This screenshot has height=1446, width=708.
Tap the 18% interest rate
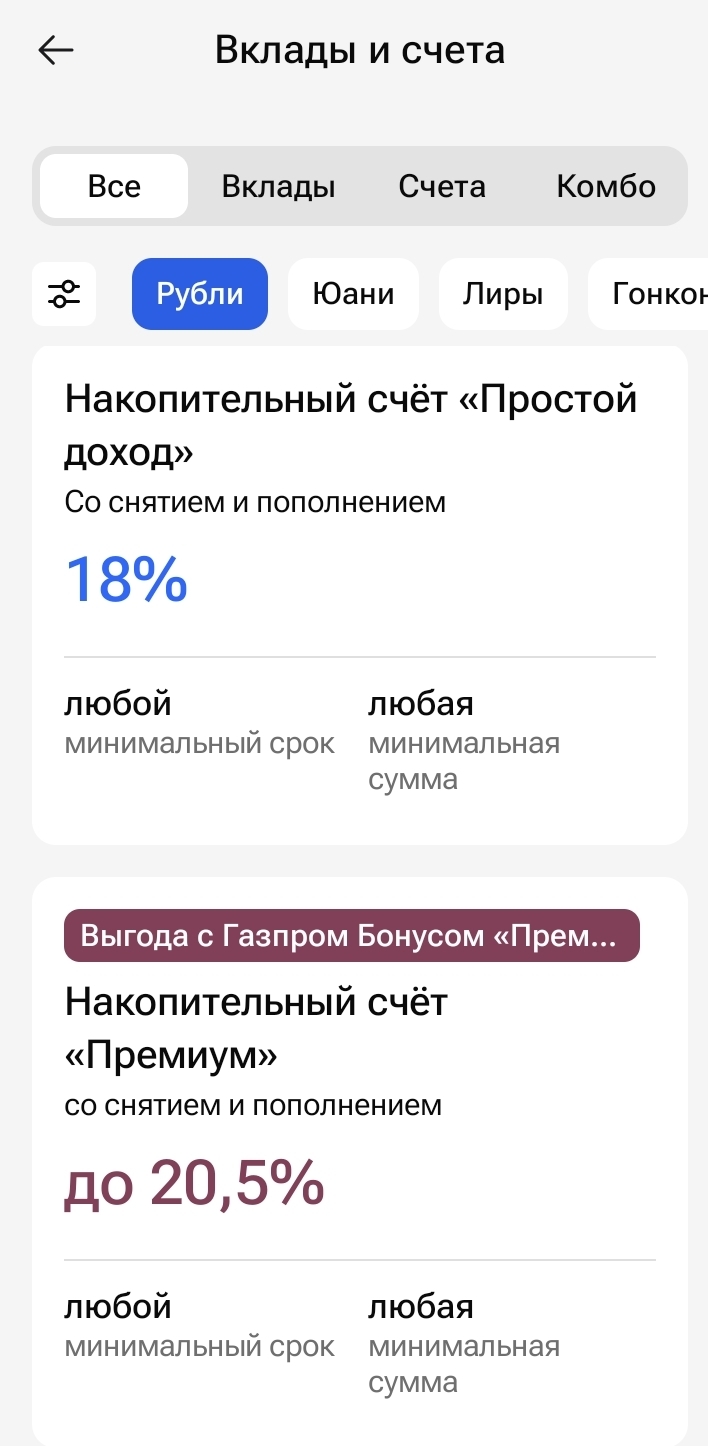point(126,579)
